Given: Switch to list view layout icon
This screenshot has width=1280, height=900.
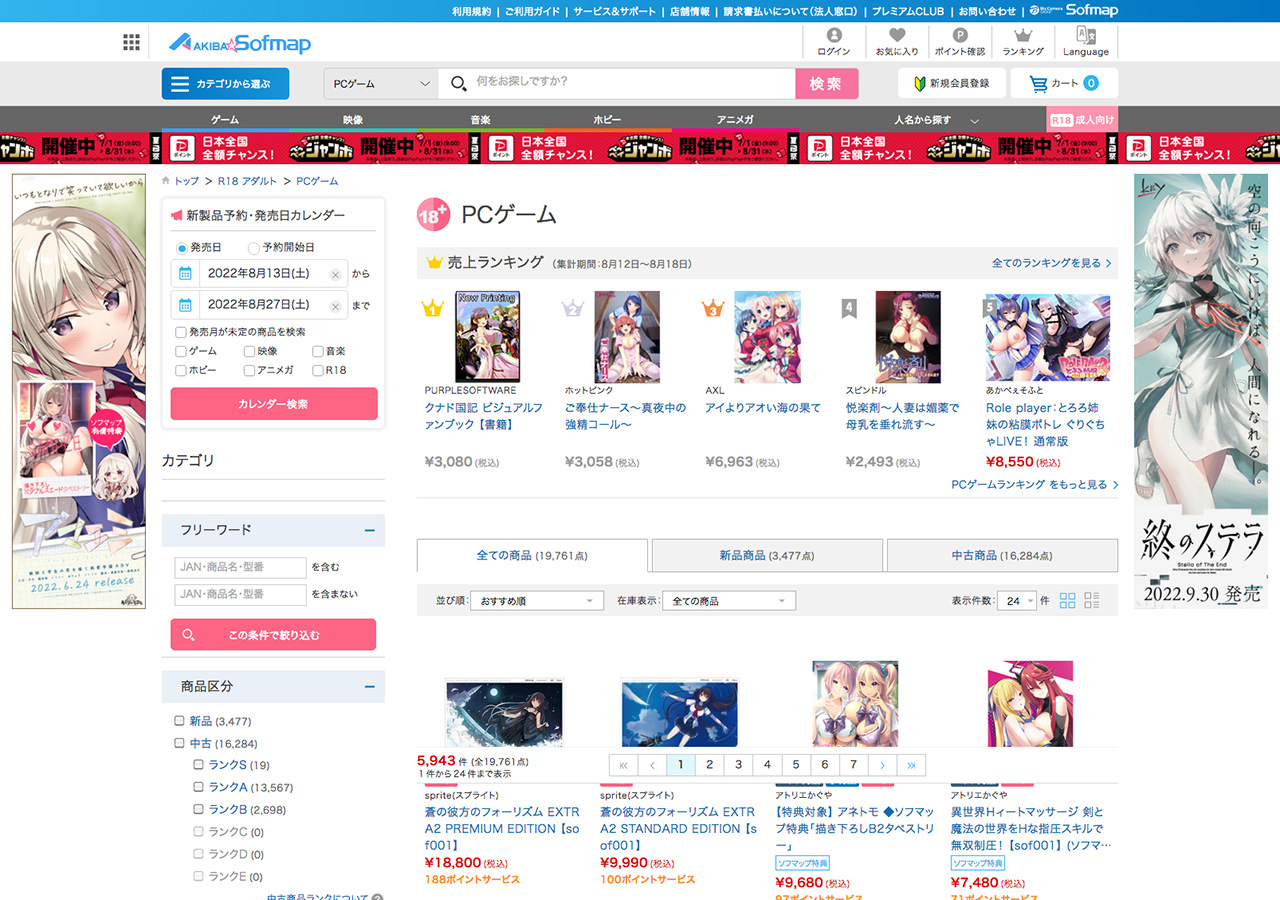Looking at the screenshot, I should 1092,601.
